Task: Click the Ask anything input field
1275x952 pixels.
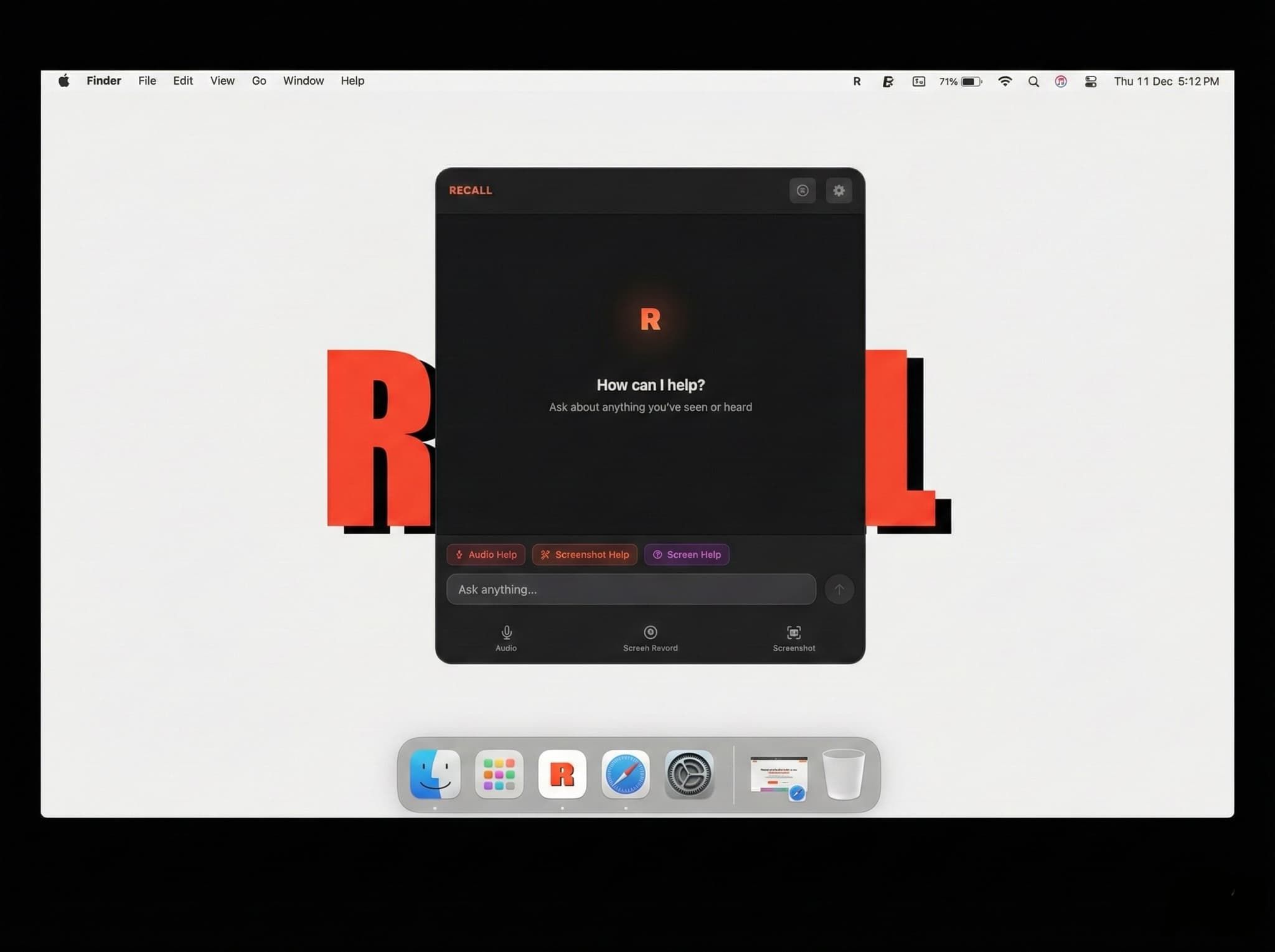Action: coord(631,589)
